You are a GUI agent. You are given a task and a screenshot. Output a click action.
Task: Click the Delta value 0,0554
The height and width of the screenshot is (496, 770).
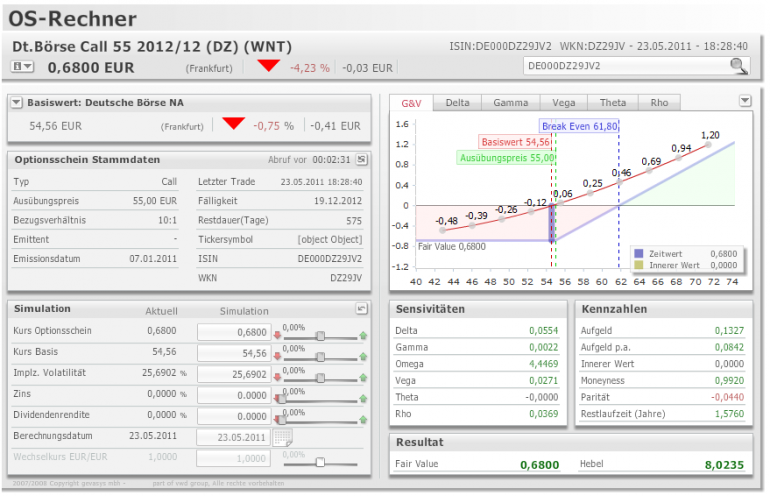[x=544, y=331]
